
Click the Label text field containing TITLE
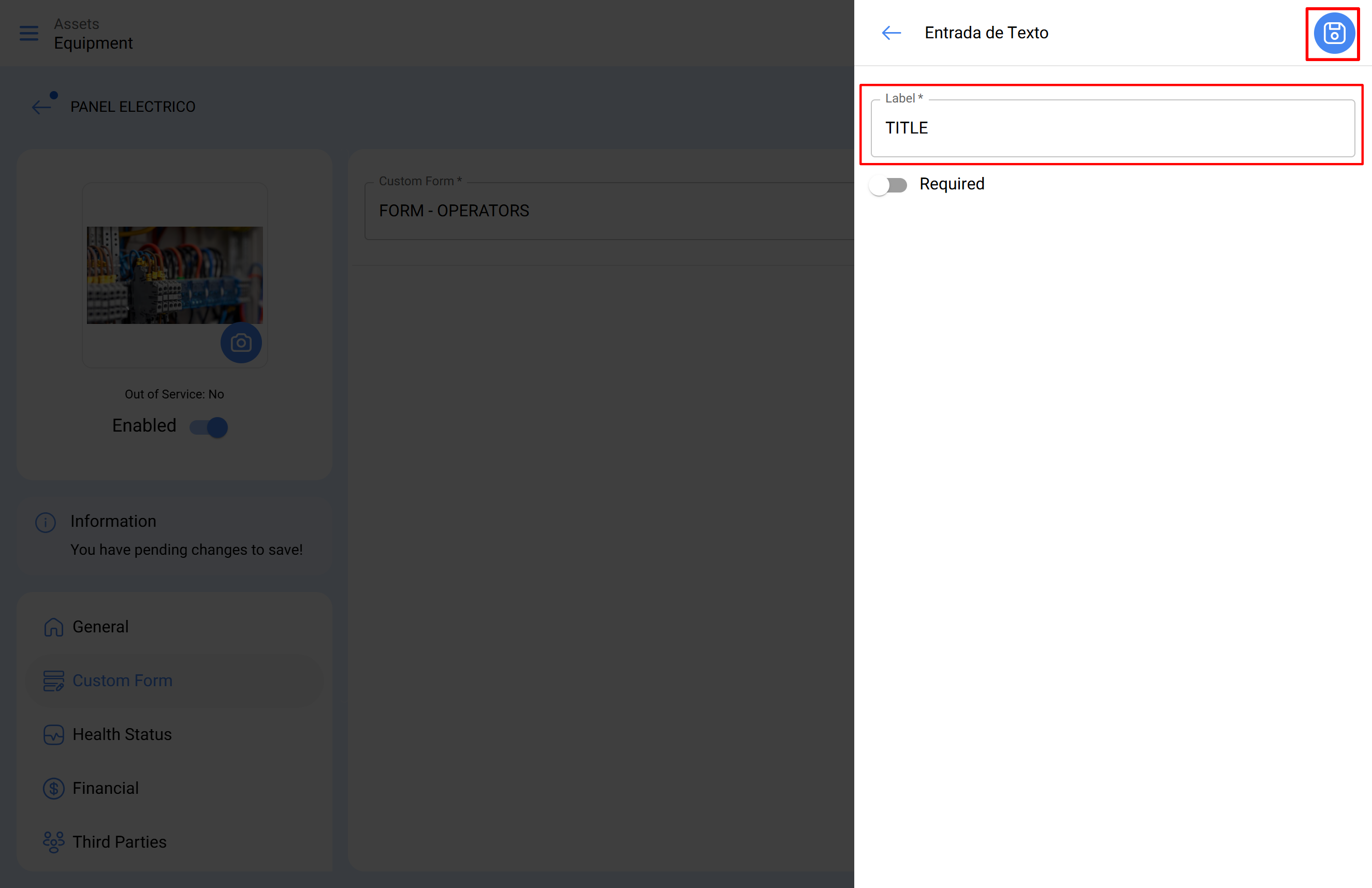(1112, 128)
